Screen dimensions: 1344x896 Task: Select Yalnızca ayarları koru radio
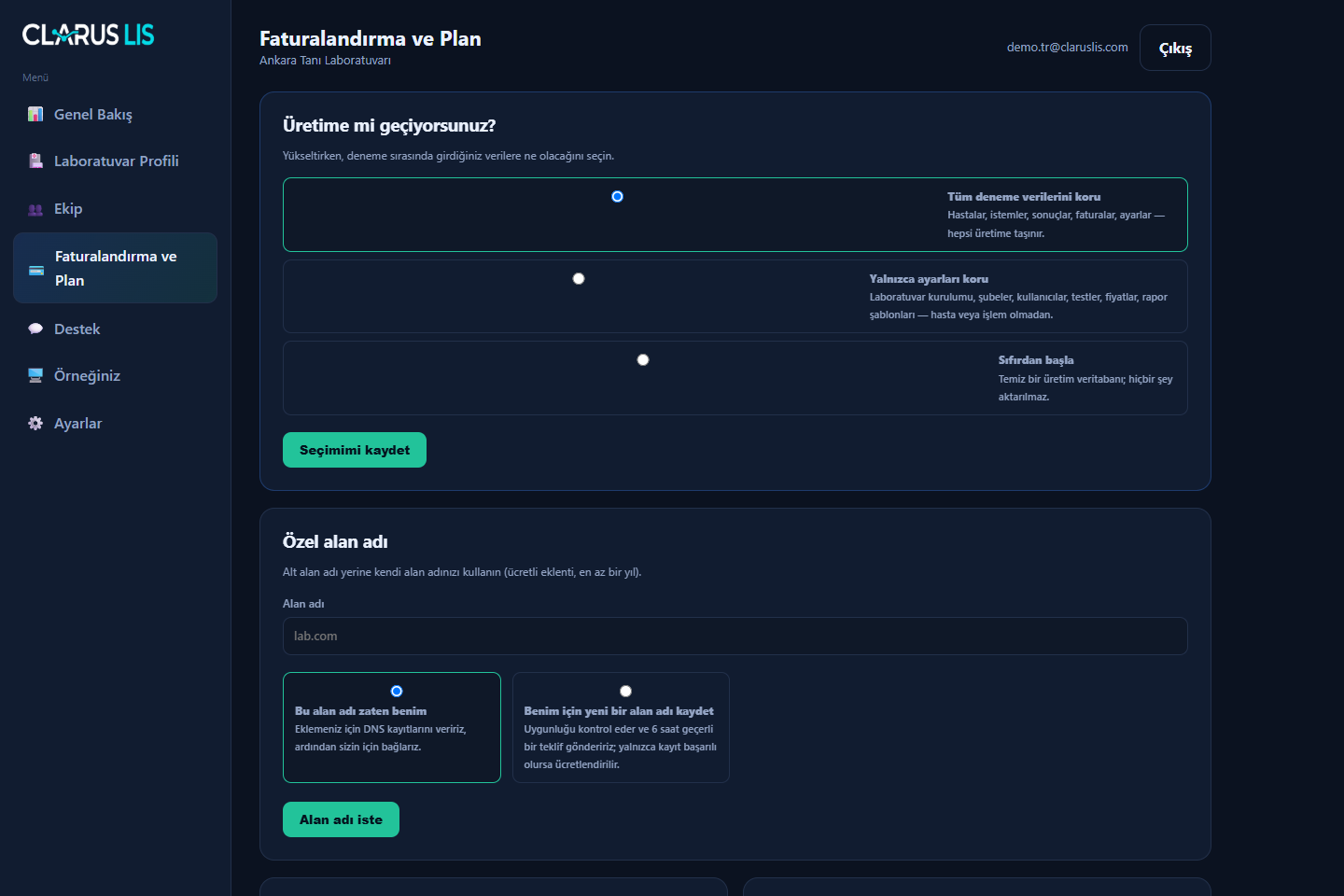(579, 278)
